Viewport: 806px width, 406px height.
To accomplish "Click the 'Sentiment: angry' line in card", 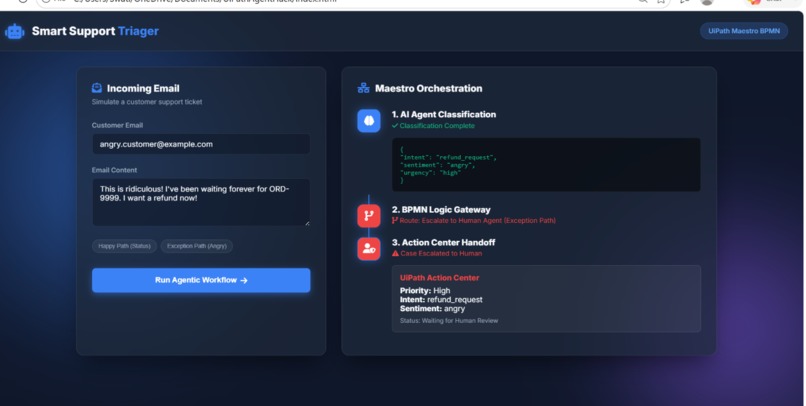I will 432,309.
